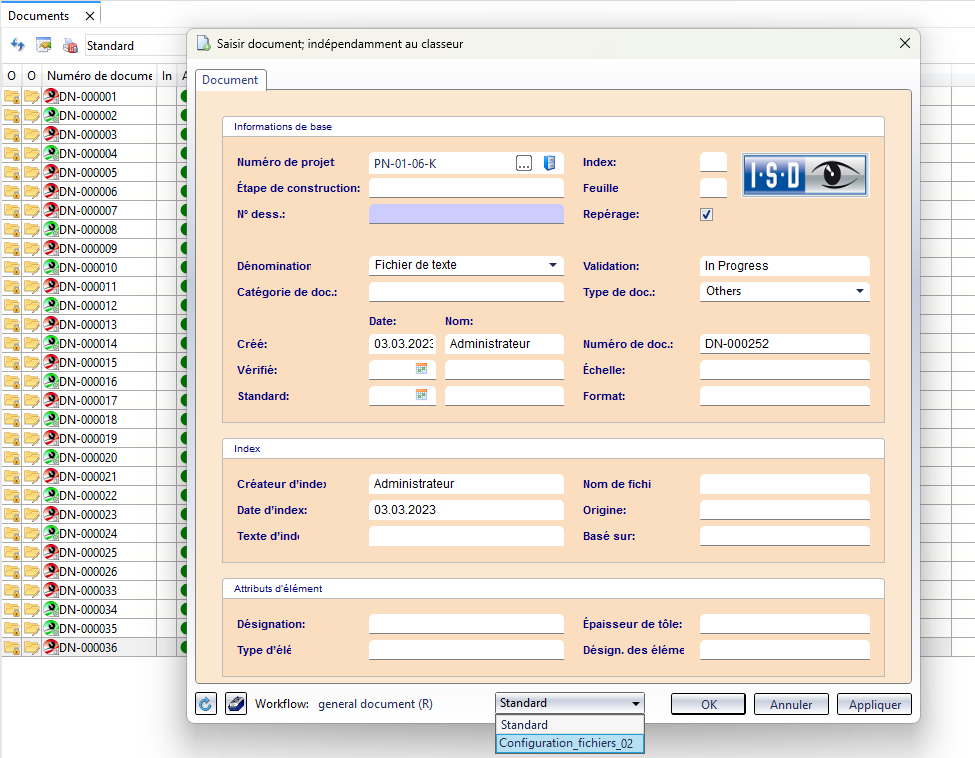Switch to the Document tab

tap(230, 80)
